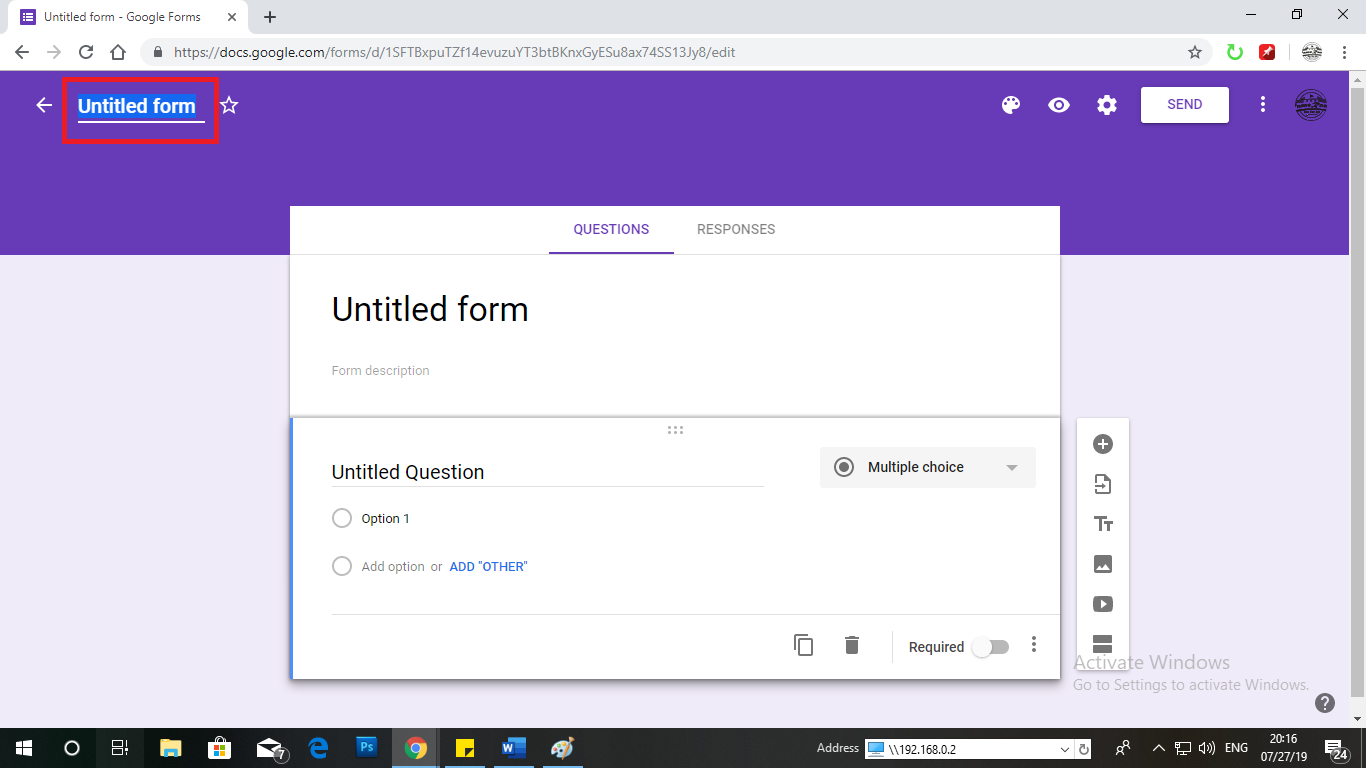Delete the question with the trash icon
The height and width of the screenshot is (768, 1366).
(x=851, y=646)
